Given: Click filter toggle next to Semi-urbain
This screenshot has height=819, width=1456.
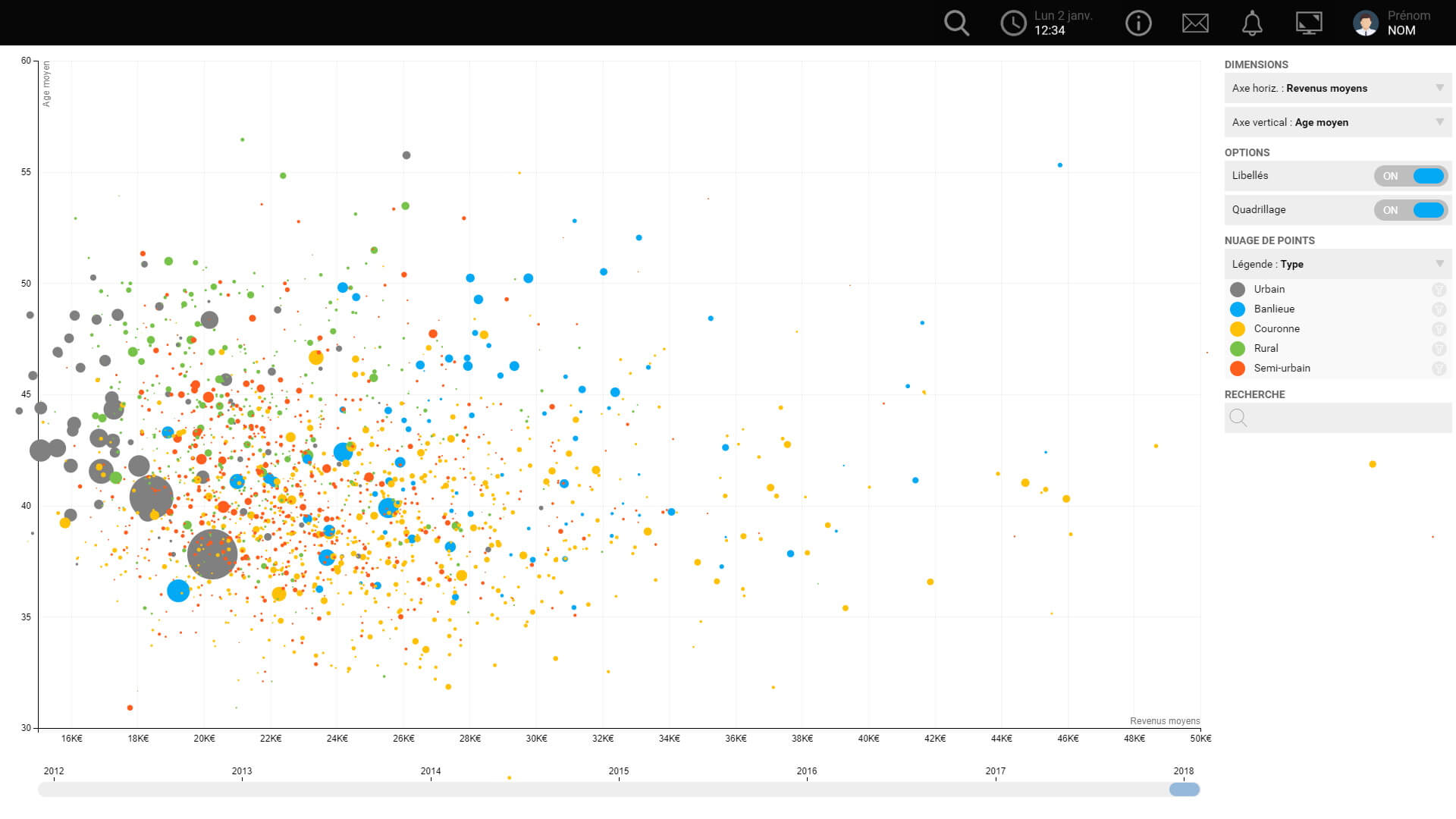Looking at the screenshot, I should pyautogui.click(x=1439, y=369).
